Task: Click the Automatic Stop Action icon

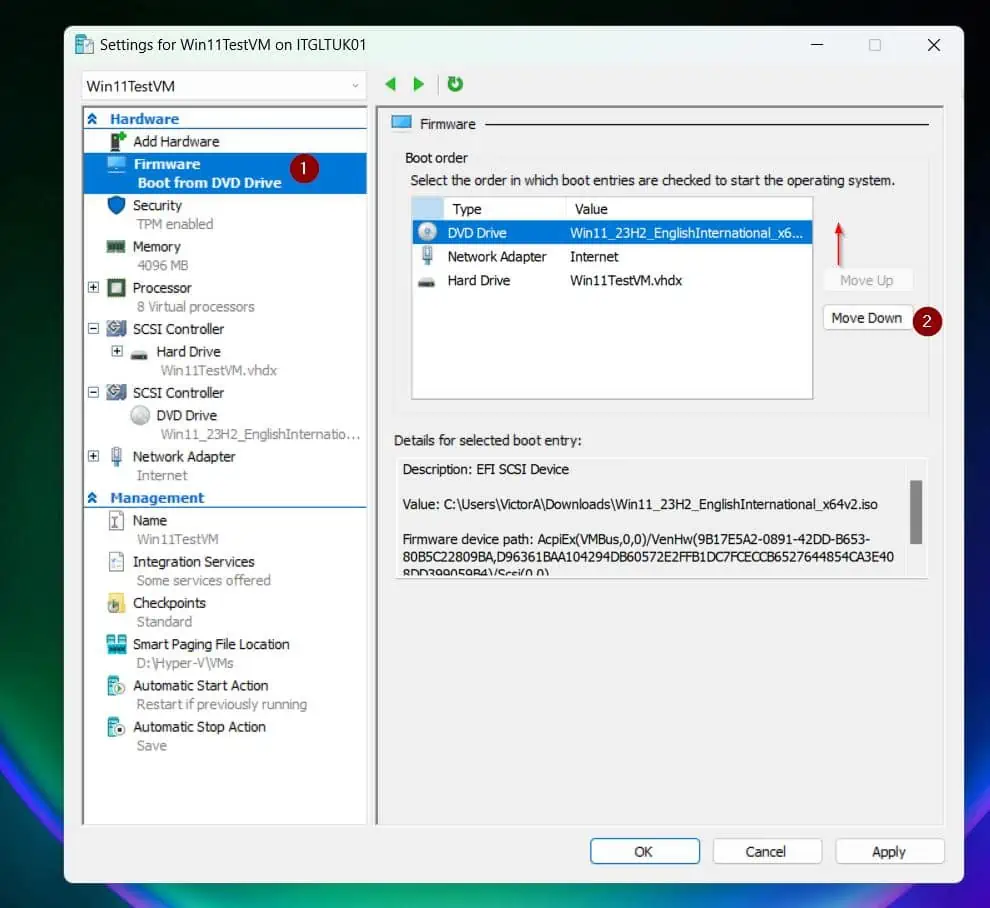Action: click(116, 727)
